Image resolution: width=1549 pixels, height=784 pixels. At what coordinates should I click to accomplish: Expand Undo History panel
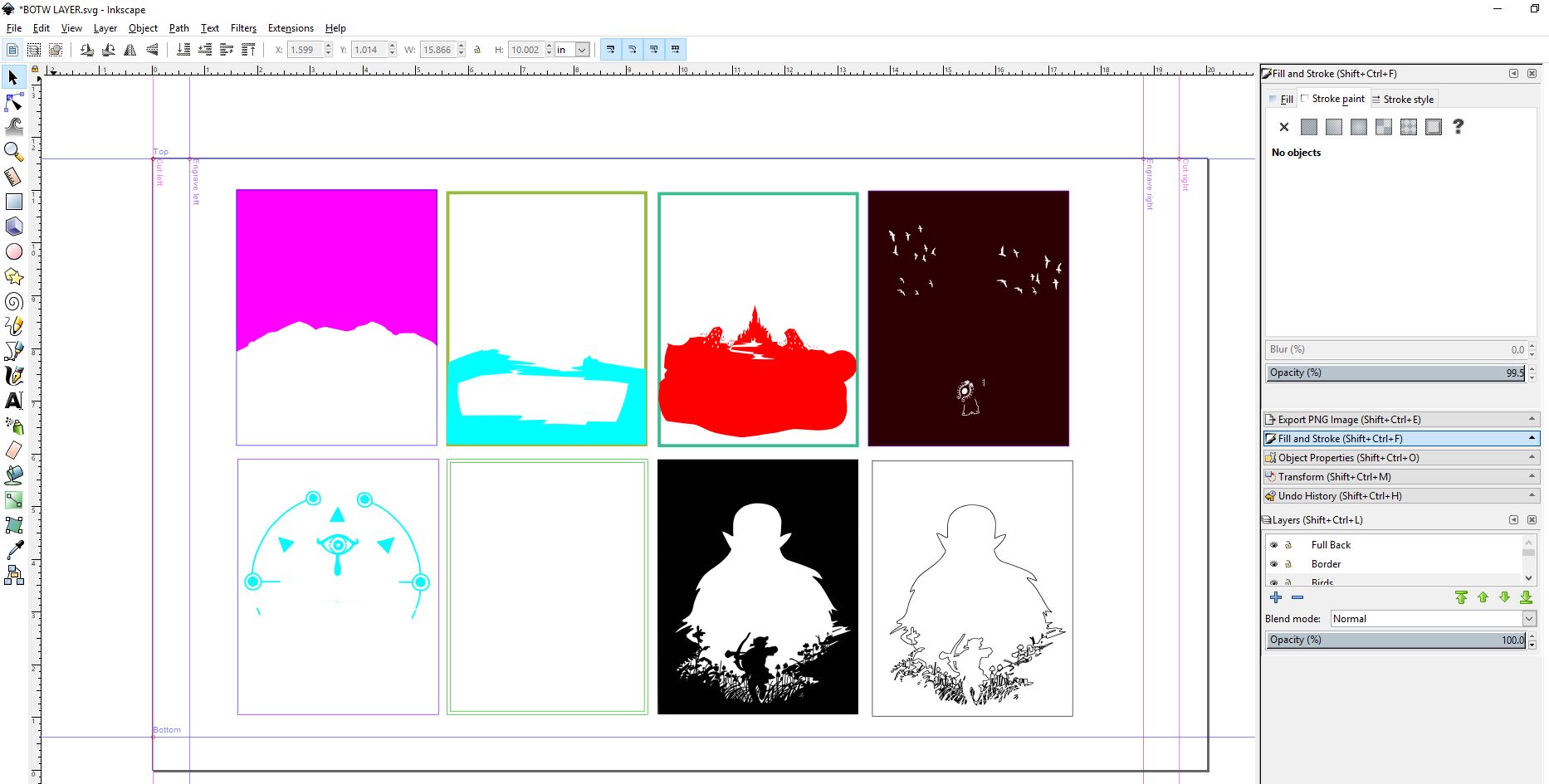[x=1401, y=495]
